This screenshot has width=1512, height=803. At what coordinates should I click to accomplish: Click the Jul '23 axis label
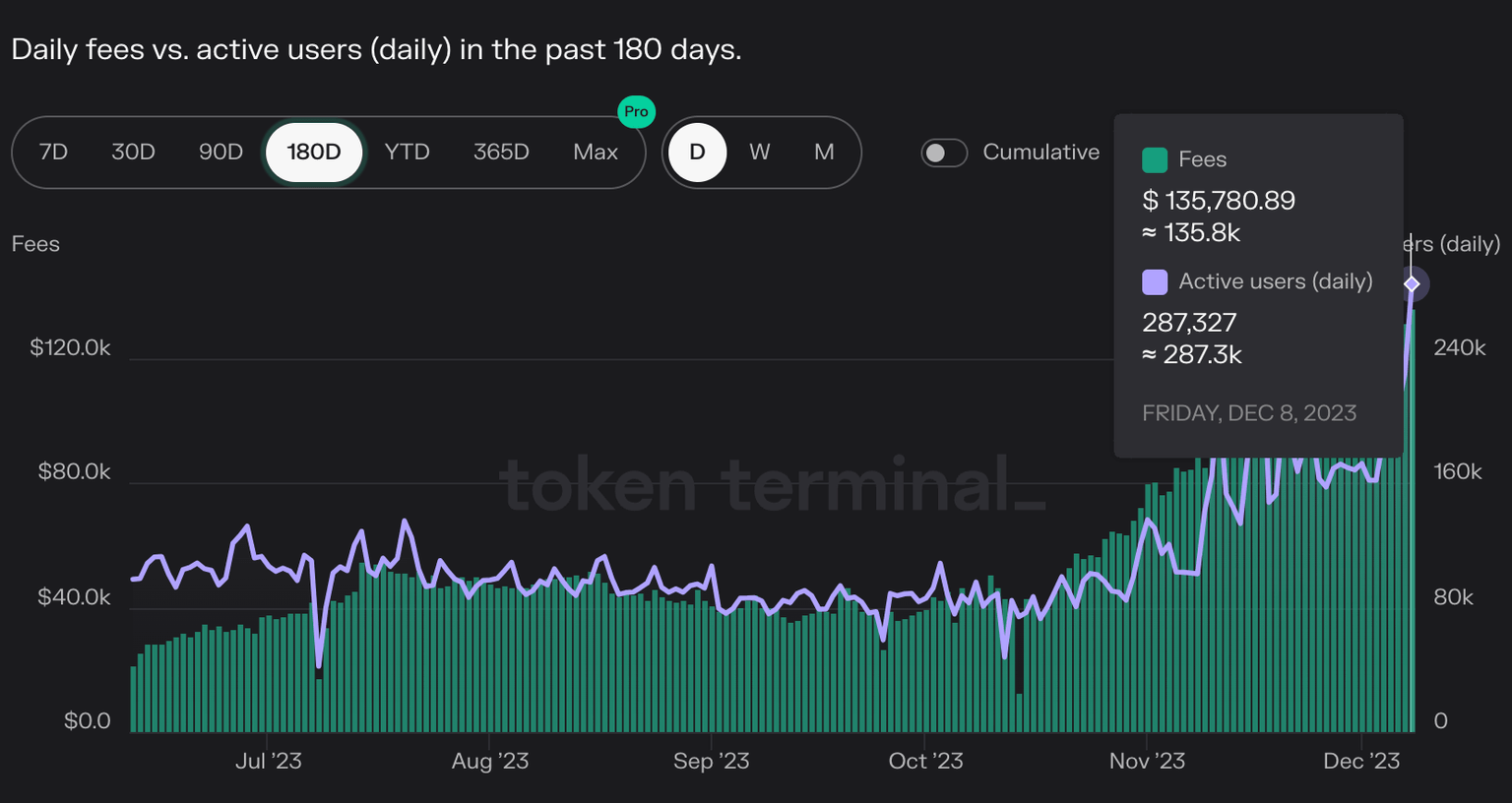coord(268,761)
